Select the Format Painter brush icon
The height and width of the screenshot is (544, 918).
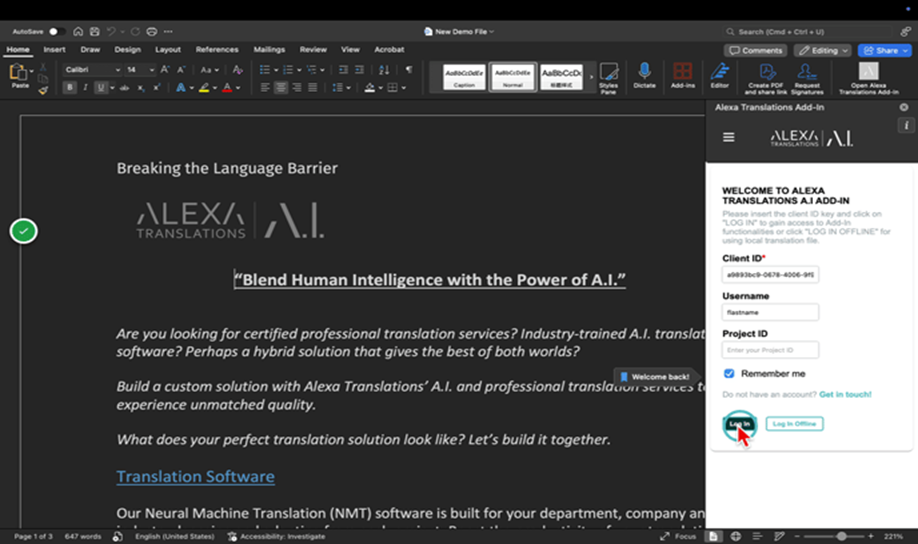tap(43, 90)
